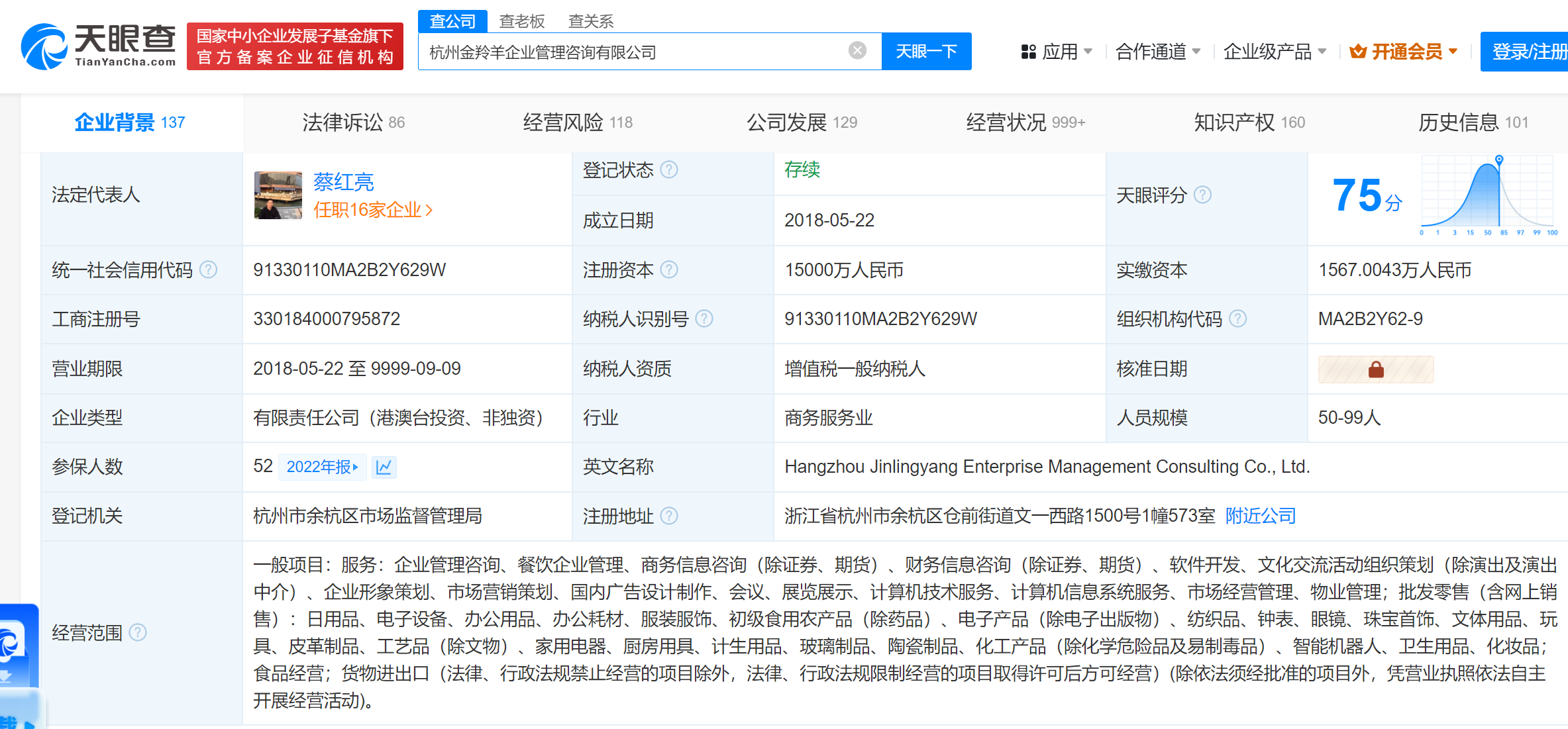Screen dimensions: 1568x729
Task: Click help icon next to 统一社会信用代码
Action: coord(209,269)
